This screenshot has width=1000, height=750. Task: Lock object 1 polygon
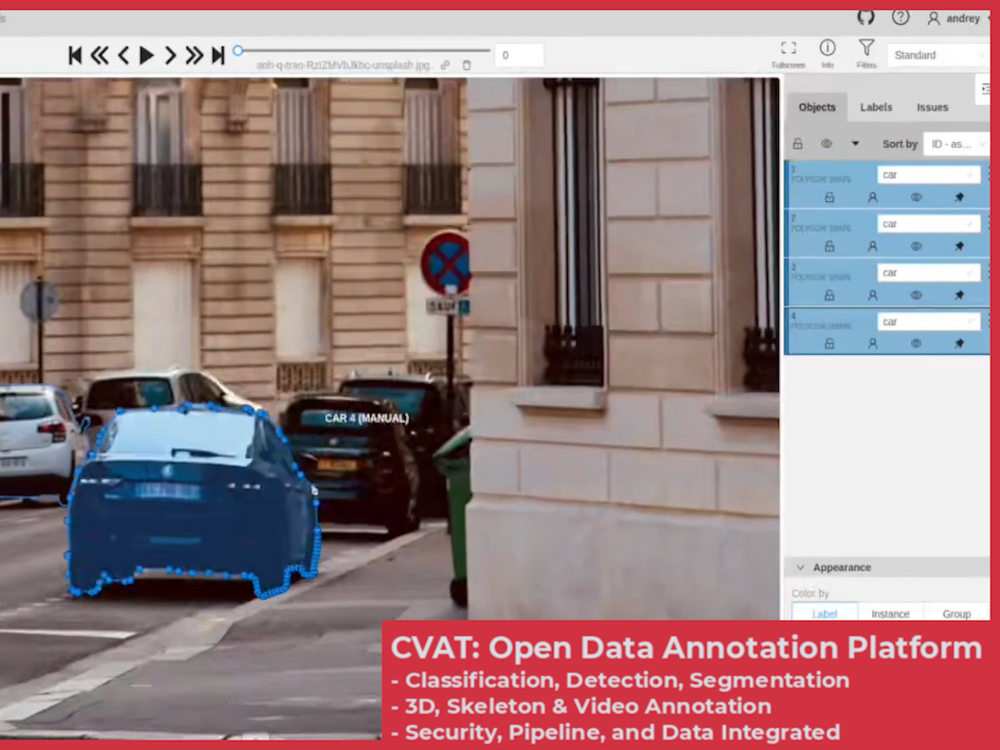tap(829, 198)
